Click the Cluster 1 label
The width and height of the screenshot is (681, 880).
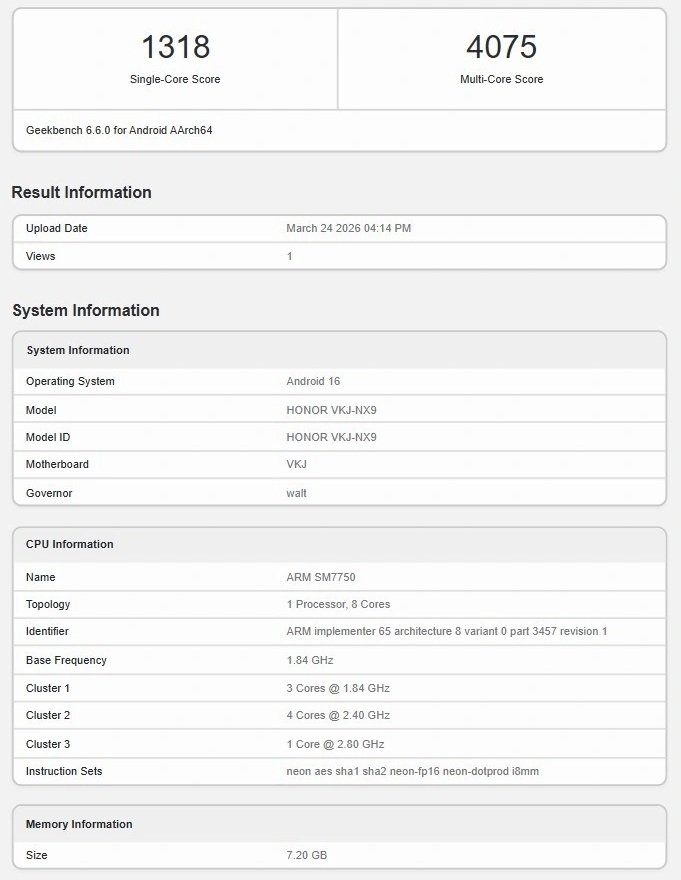coord(48,688)
